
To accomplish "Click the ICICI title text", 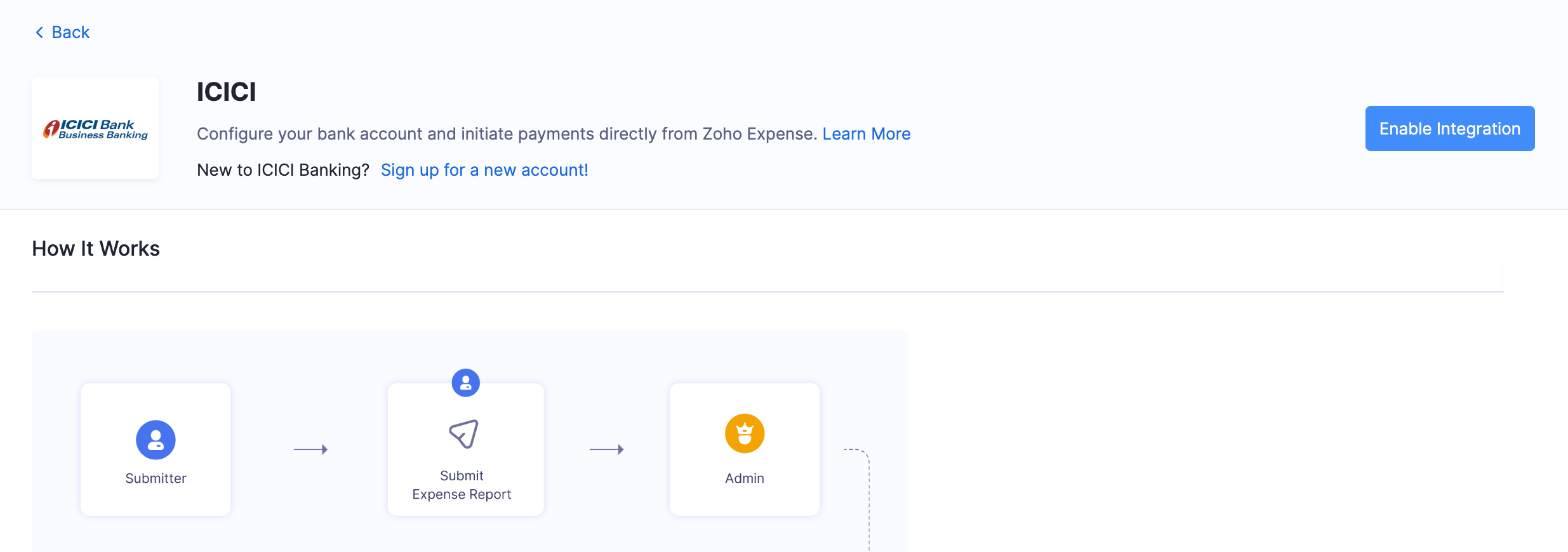I will pos(225,92).
